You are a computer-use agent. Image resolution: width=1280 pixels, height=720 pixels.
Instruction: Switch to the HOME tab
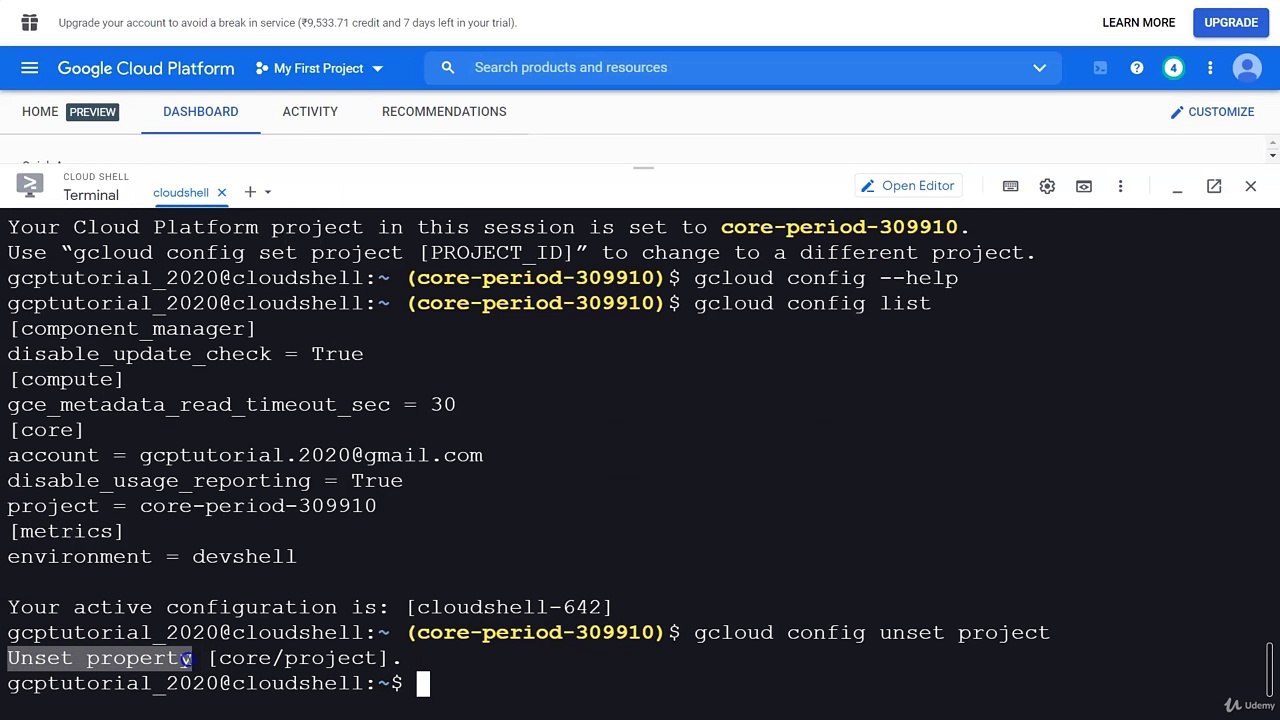[40, 111]
